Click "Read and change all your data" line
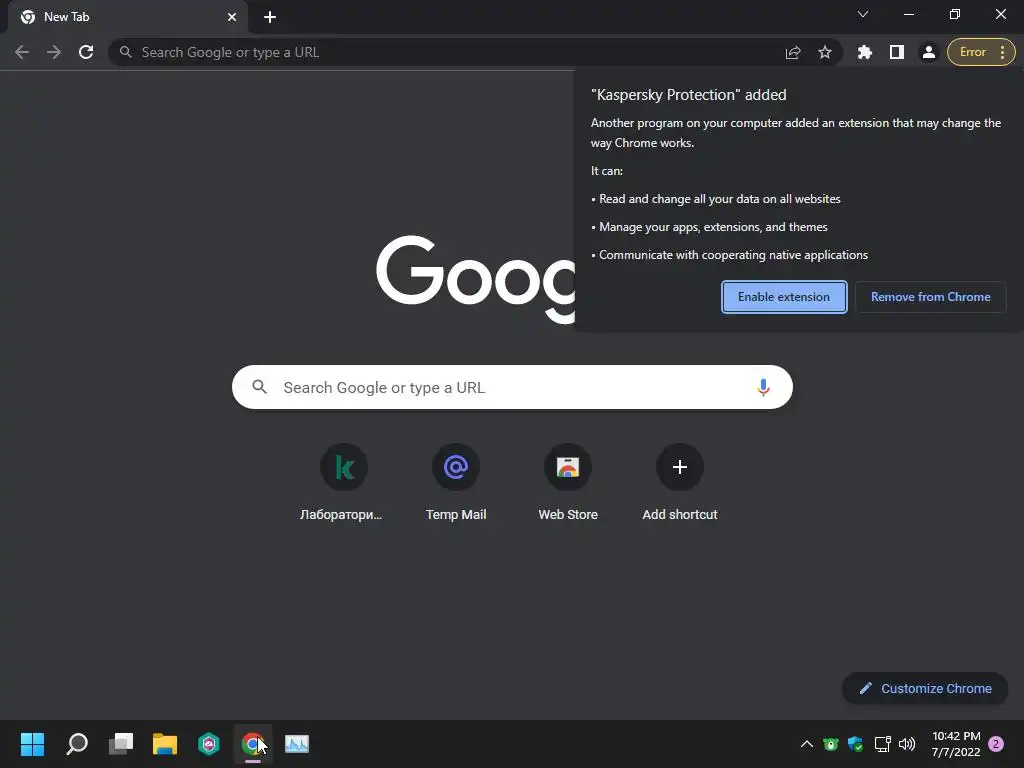The image size is (1024, 768). 720,199
